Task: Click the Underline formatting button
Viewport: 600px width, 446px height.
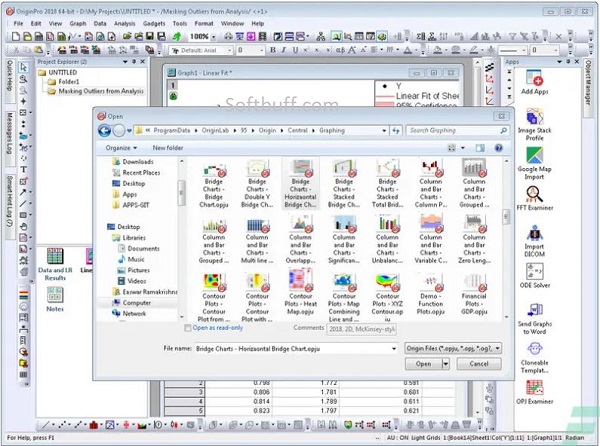Action: tap(295, 50)
